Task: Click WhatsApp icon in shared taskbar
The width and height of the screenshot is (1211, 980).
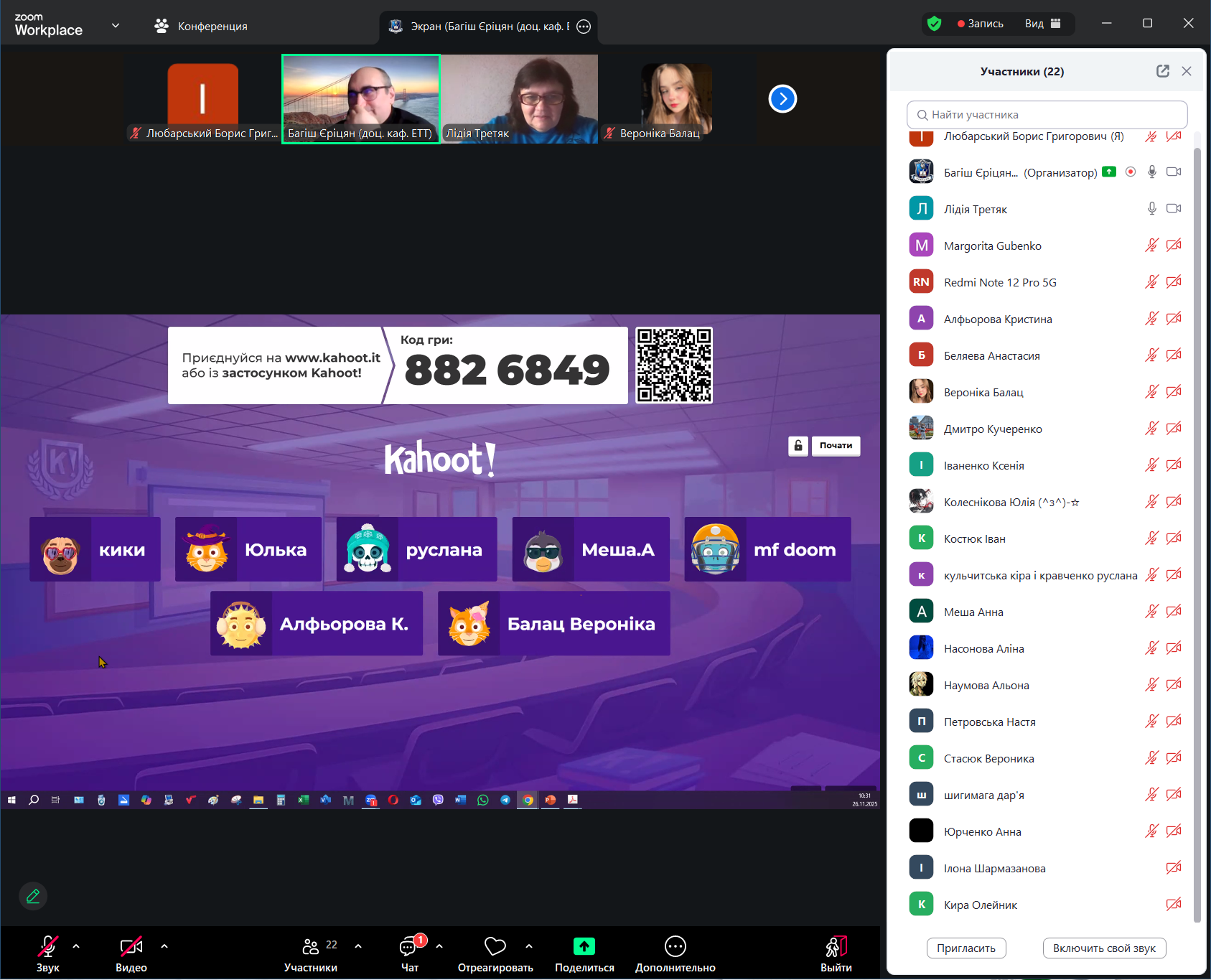Action: tap(483, 800)
